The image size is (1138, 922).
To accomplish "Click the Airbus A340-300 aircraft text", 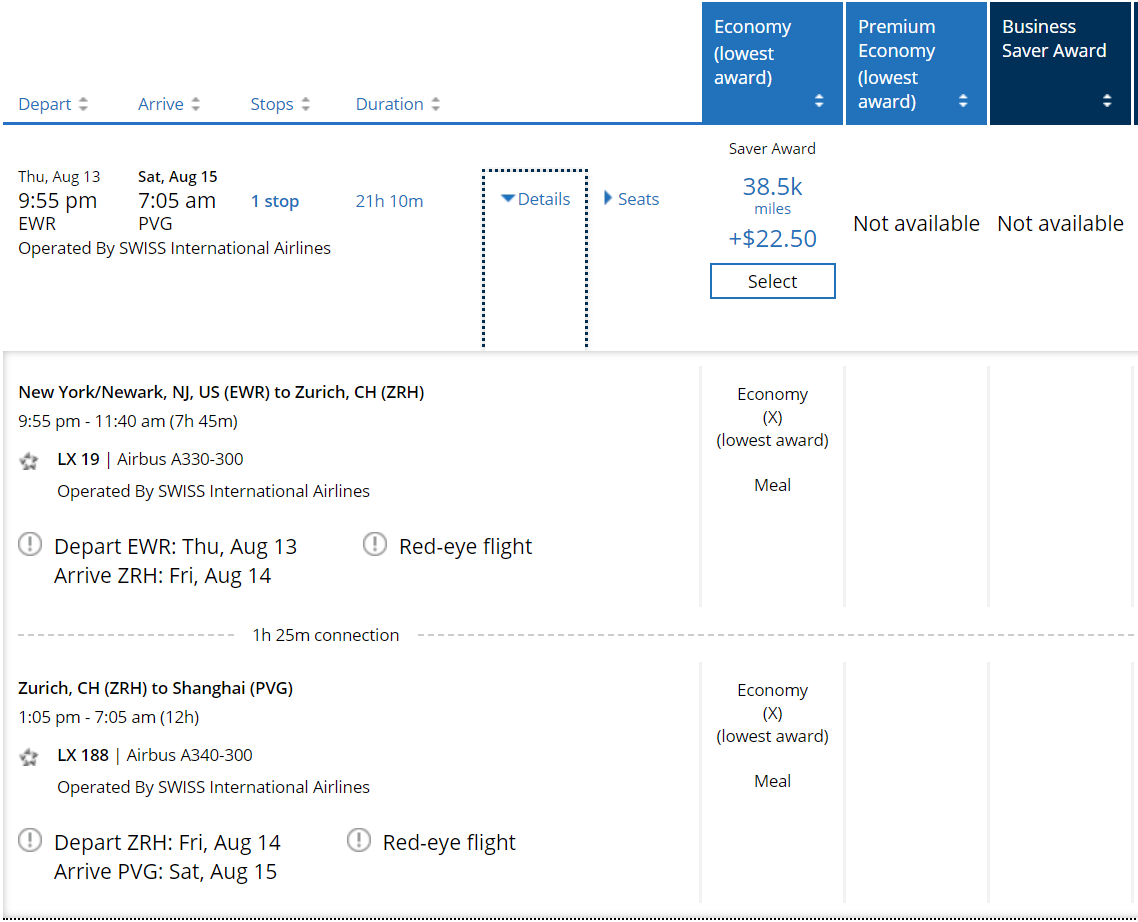I will pyautogui.click(x=189, y=755).
